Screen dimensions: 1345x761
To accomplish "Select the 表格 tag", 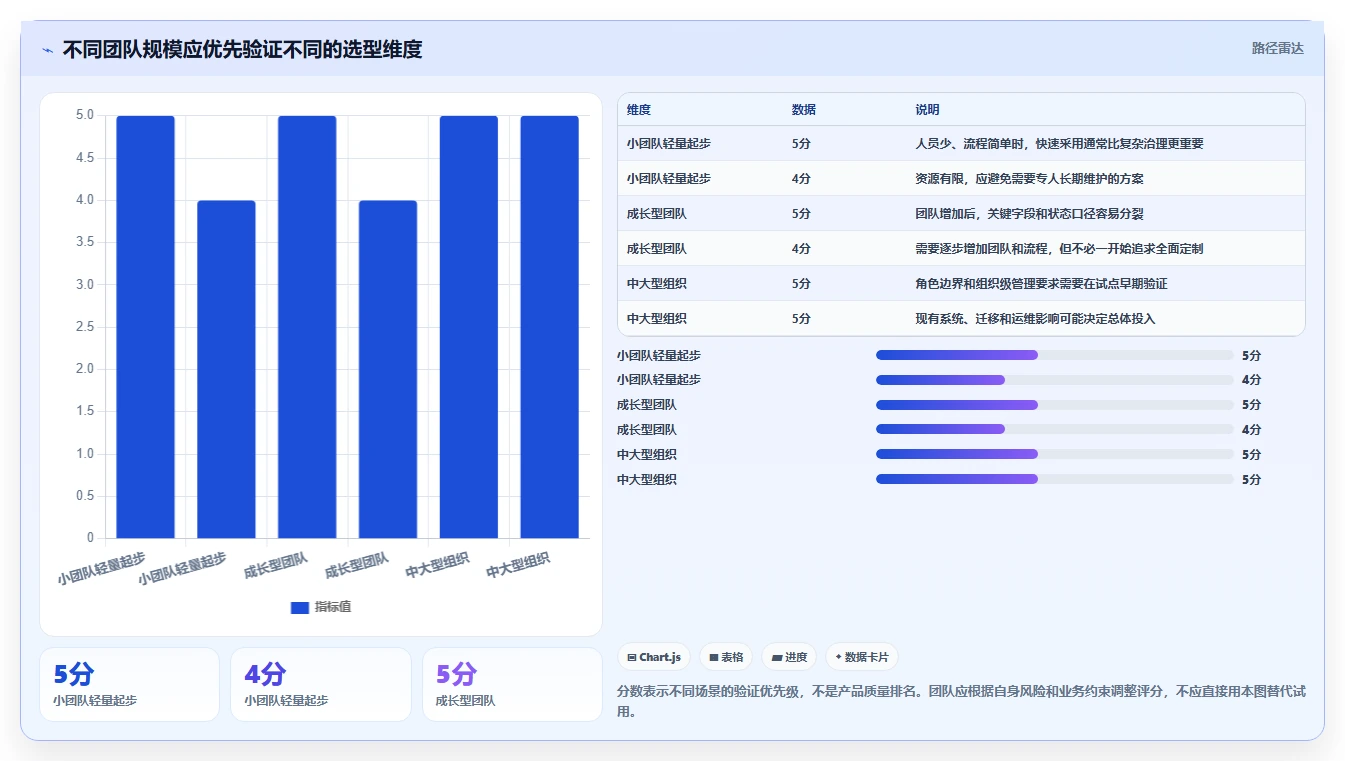I will 726,657.
